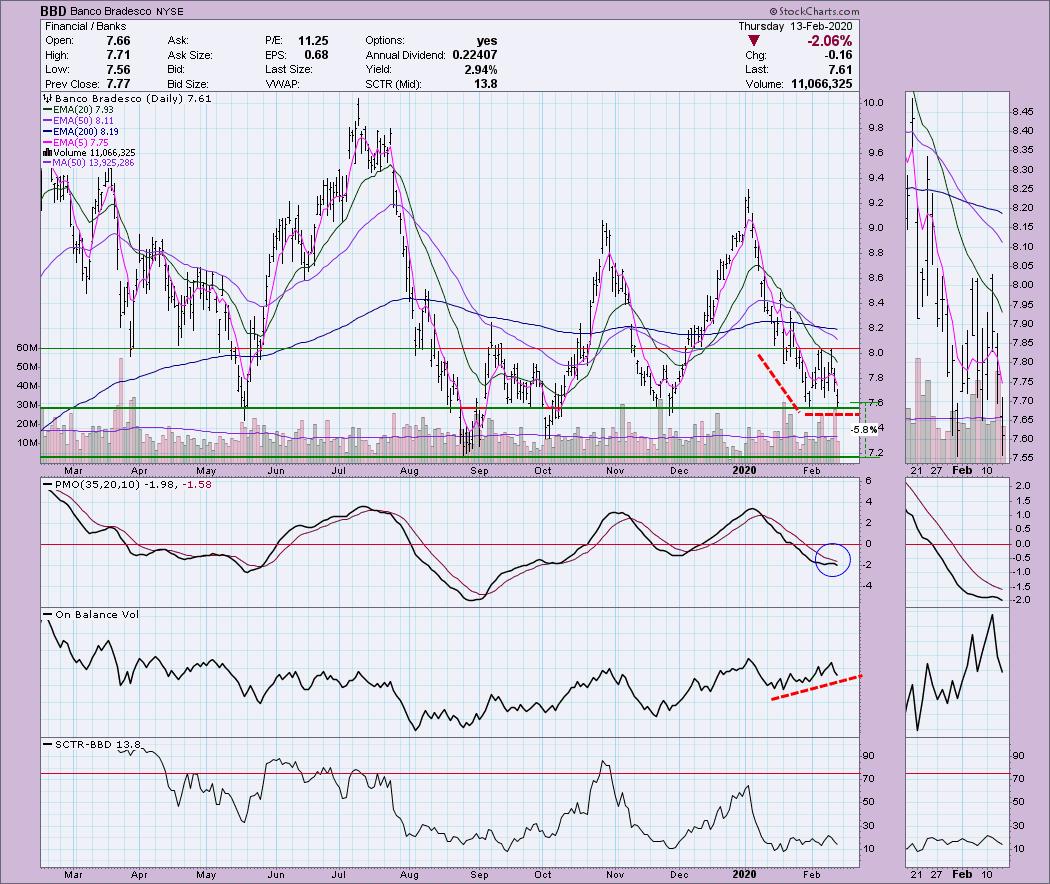
Task: Click the 60M volume axis label
Action: 27,348
